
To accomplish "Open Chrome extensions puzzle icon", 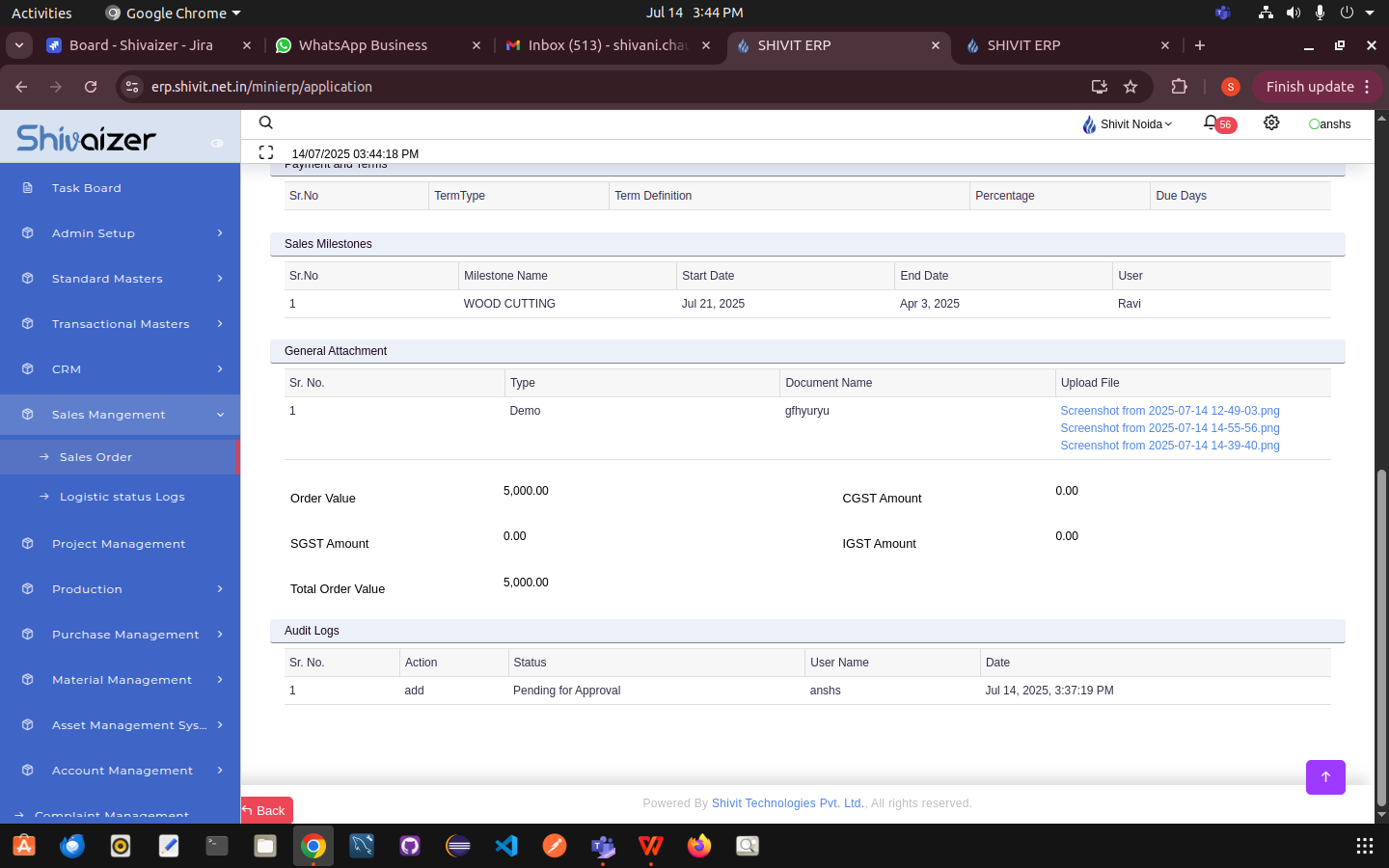I will click(1179, 87).
